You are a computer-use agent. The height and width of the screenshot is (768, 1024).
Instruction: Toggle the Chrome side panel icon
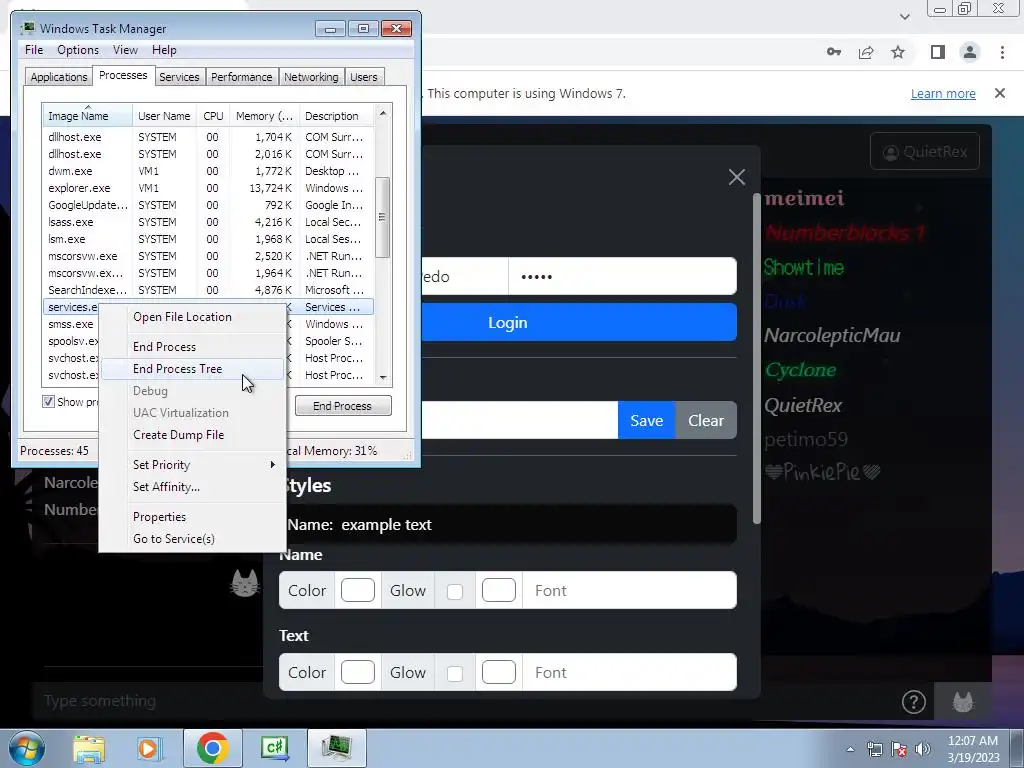click(938, 52)
